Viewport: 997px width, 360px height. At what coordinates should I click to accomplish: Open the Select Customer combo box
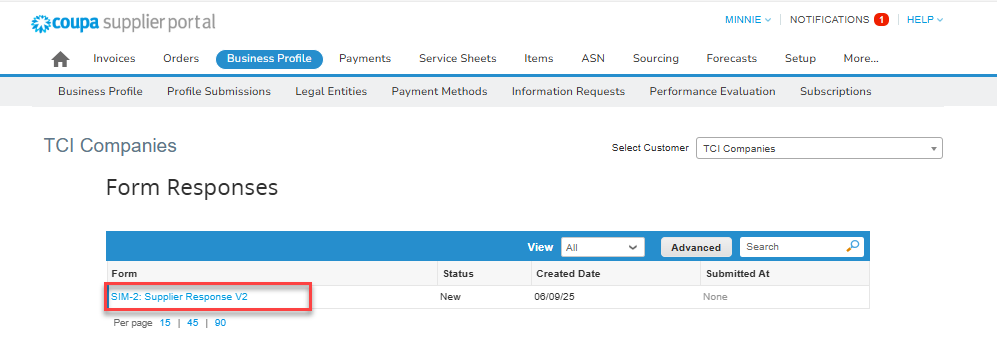pyautogui.click(x=819, y=148)
